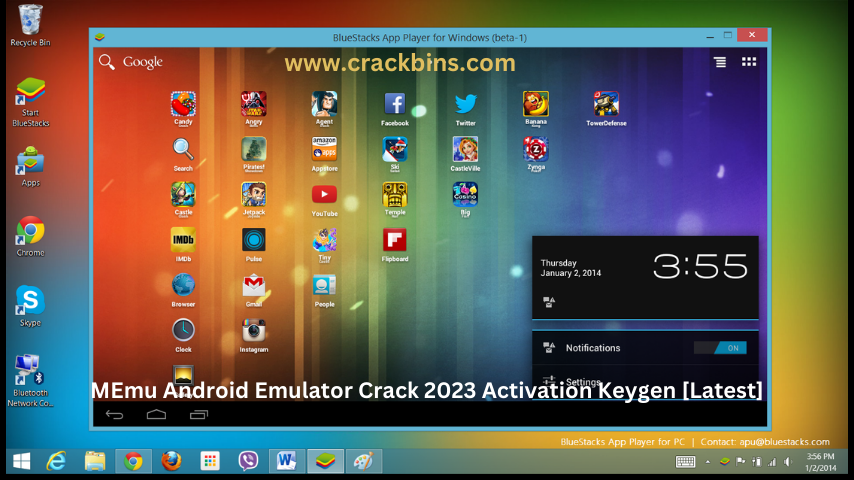The image size is (854, 480).
Task: Open the People contacts app
Action: point(325,285)
